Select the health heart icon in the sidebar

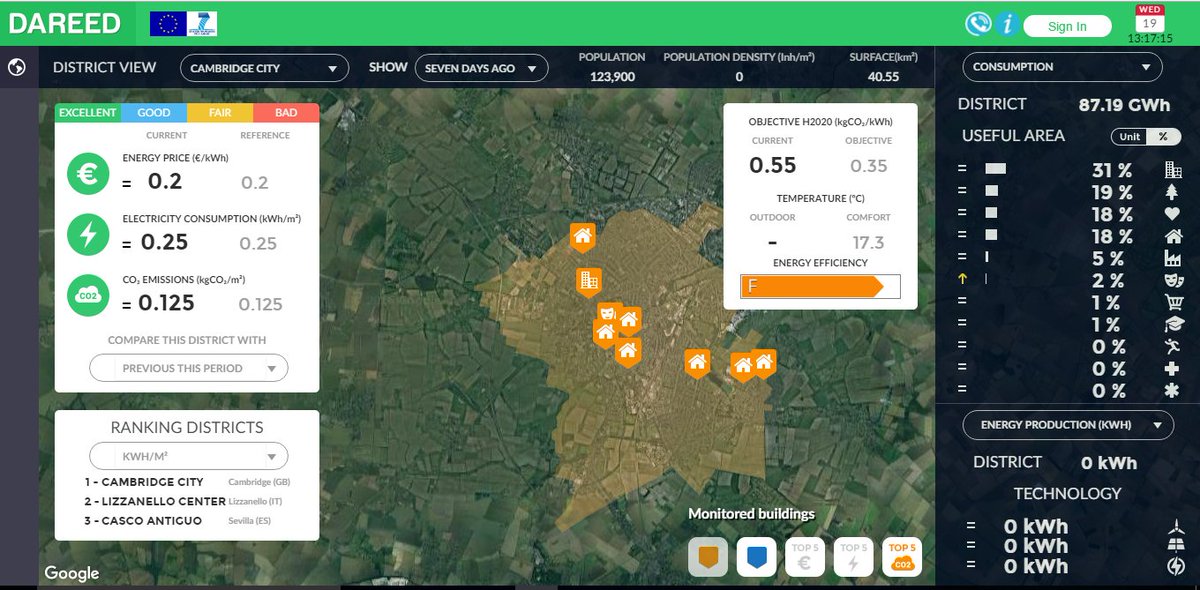[1172, 214]
